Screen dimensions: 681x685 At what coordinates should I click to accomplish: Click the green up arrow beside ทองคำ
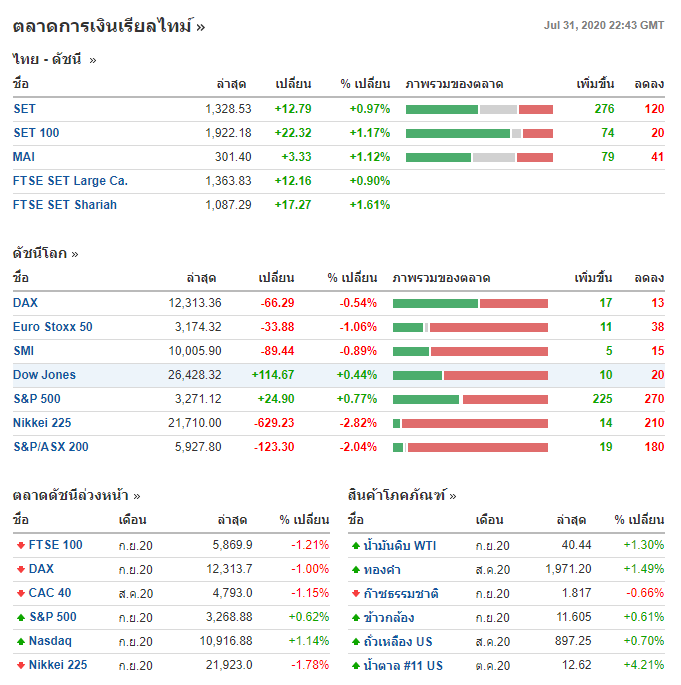point(355,569)
